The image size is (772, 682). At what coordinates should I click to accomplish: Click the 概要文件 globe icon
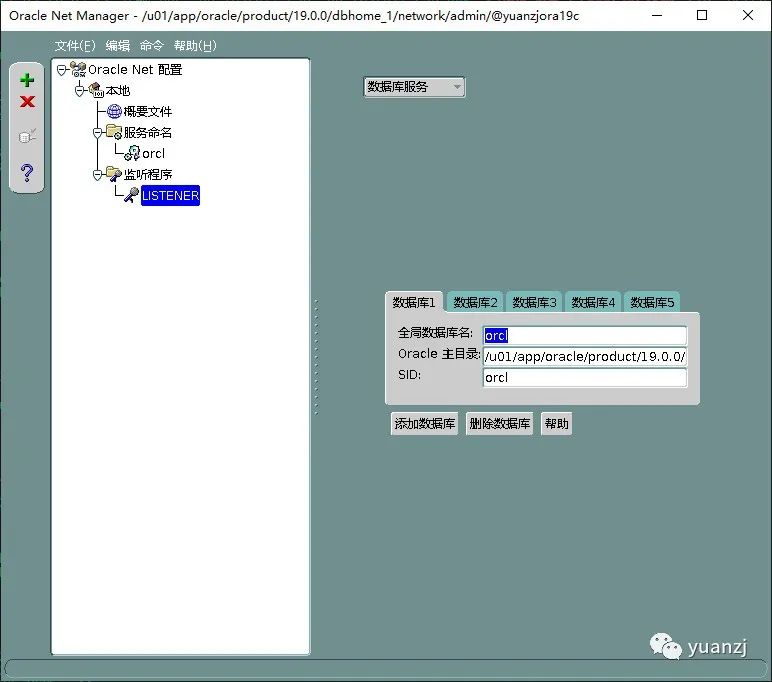[x=114, y=111]
